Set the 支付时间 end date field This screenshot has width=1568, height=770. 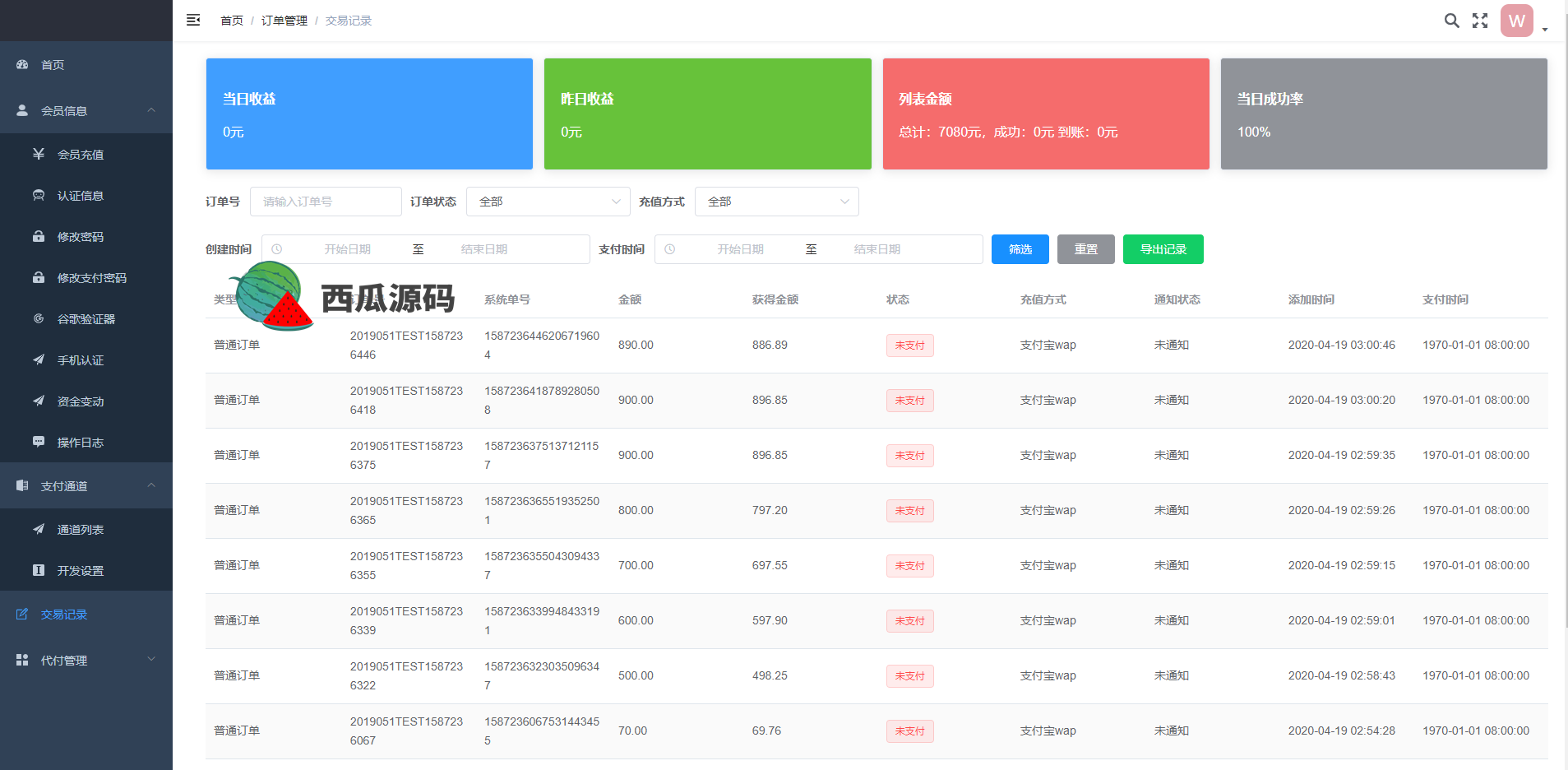click(x=877, y=249)
